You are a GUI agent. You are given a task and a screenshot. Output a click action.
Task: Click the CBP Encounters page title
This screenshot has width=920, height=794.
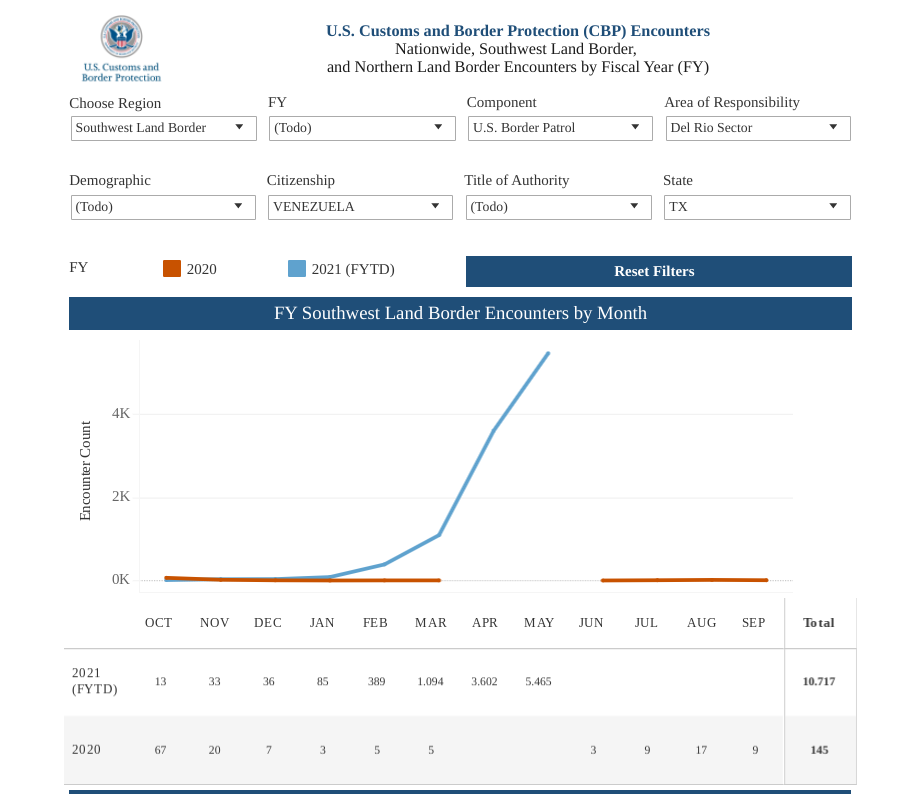point(518,31)
